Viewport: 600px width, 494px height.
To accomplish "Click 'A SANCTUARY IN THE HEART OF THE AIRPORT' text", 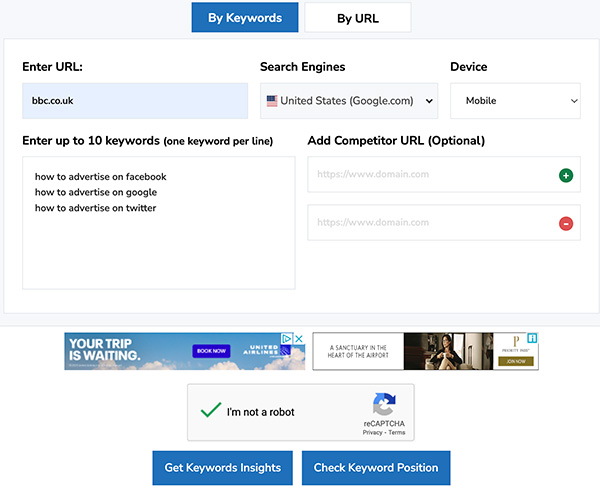I will tap(358, 351).
